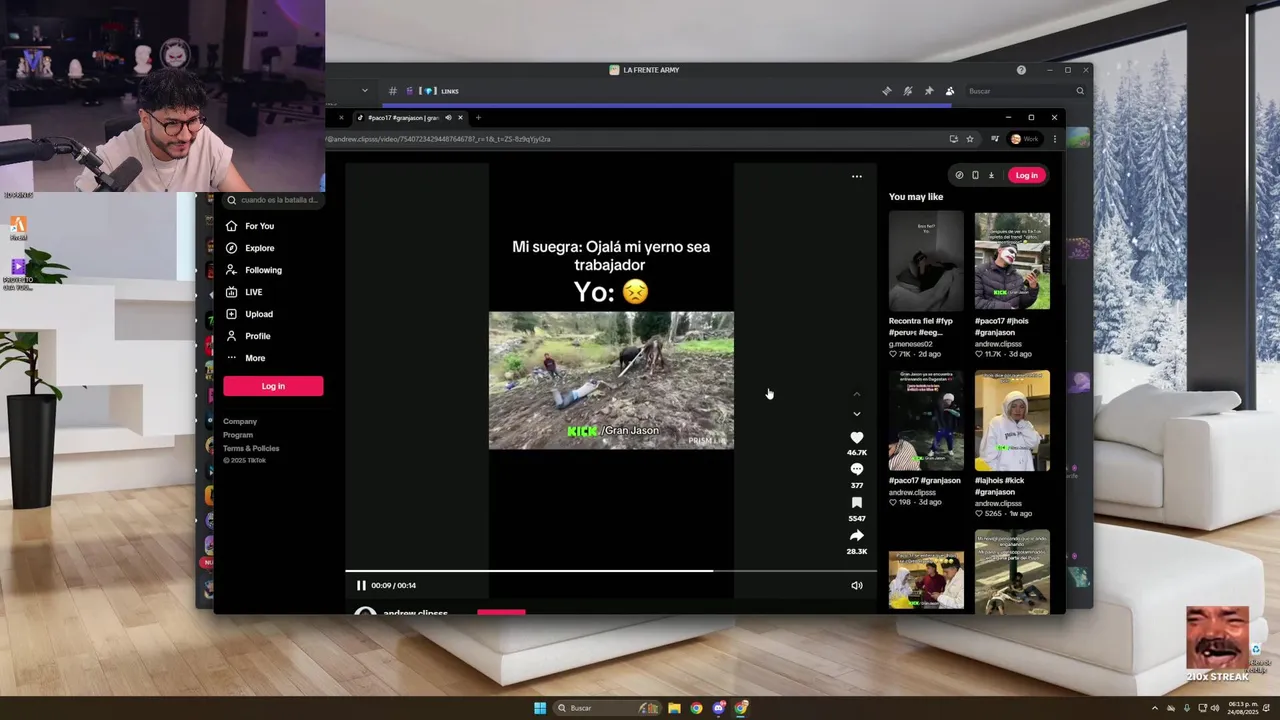Image resolution: width=1280 pixels, height=720 pixels.
Task: Open Program footer link
Action: click(x=238, y=435)
